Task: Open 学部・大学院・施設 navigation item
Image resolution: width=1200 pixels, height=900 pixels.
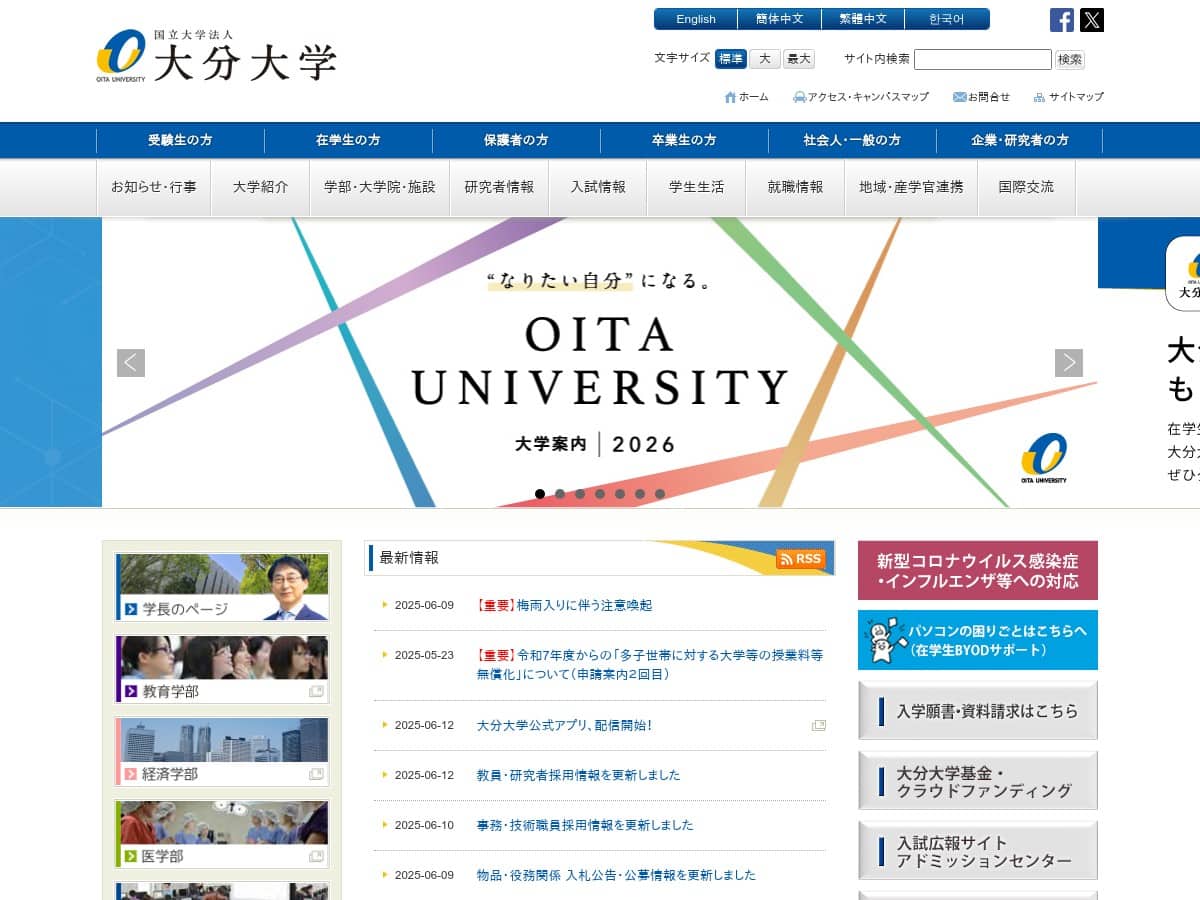Action: [380, 187]
